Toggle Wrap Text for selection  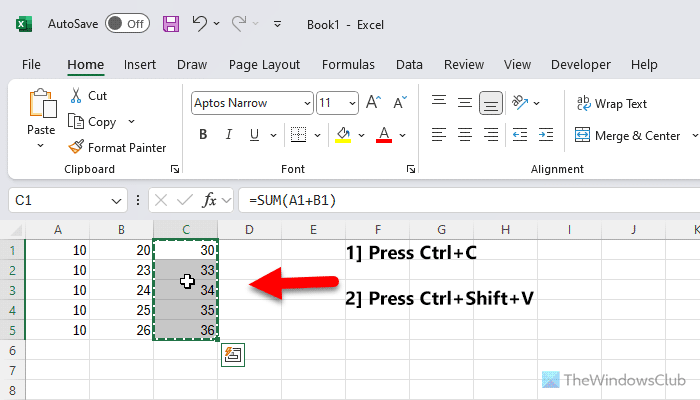[x=612, y=103]
